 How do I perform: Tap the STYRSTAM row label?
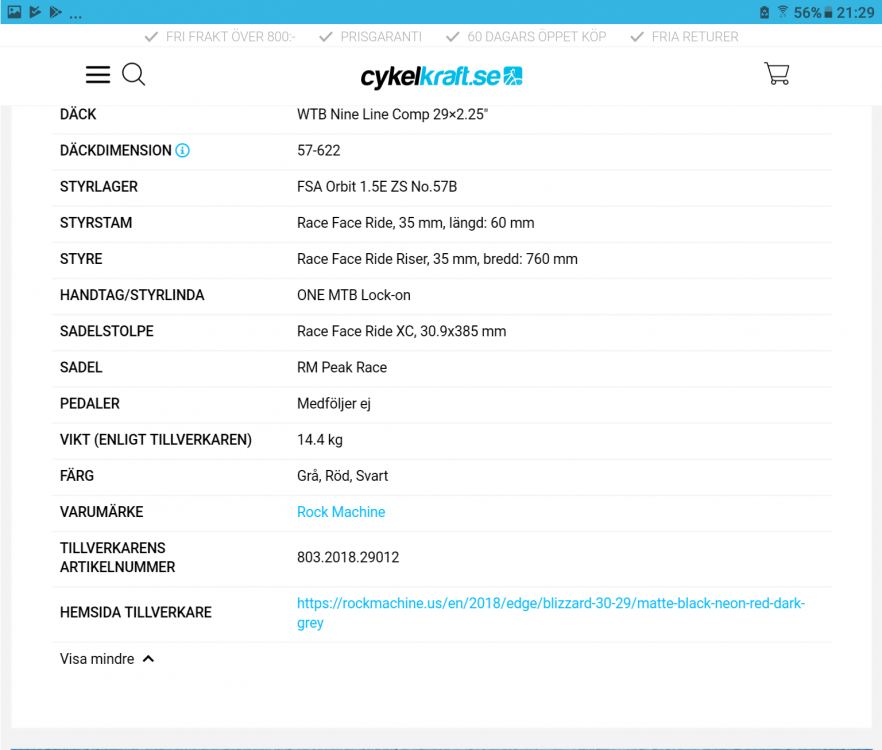[96, 223]
